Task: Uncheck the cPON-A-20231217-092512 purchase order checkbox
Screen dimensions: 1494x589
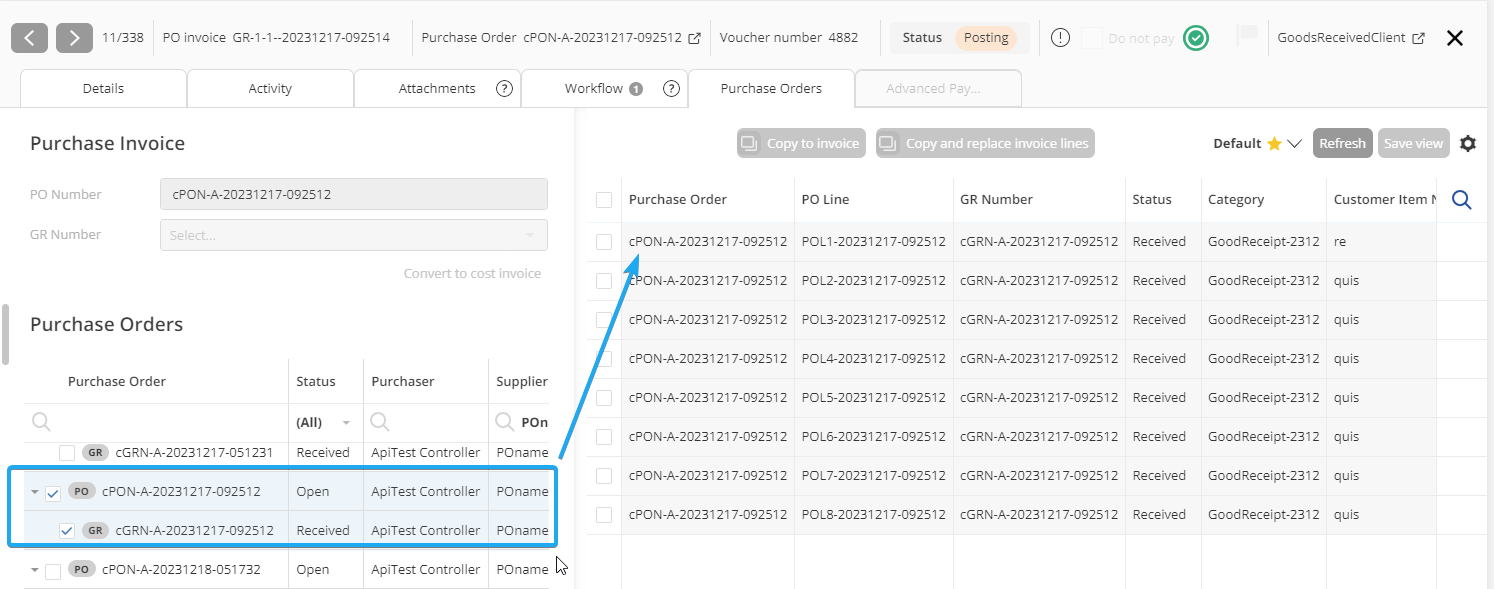Action: (54, 492)
